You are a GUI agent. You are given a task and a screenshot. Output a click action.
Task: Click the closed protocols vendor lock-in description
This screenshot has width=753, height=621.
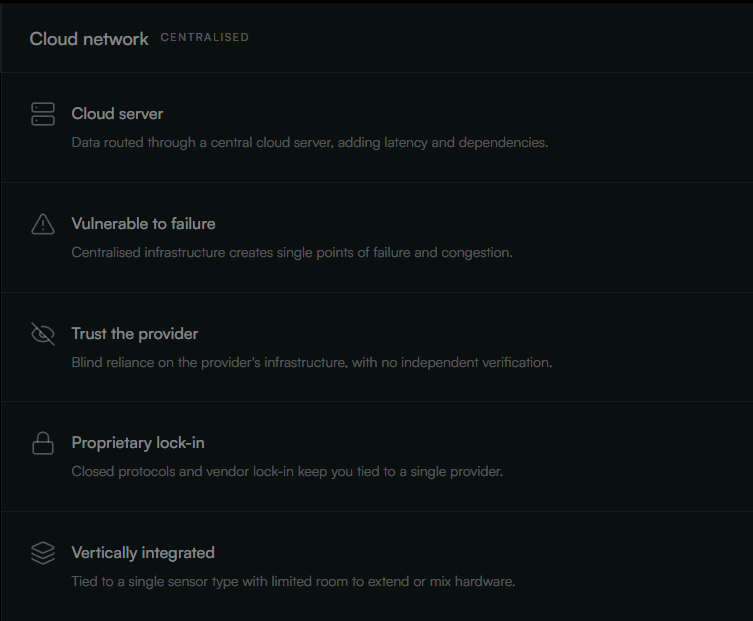pyautogui.click(x=287, y=472)
